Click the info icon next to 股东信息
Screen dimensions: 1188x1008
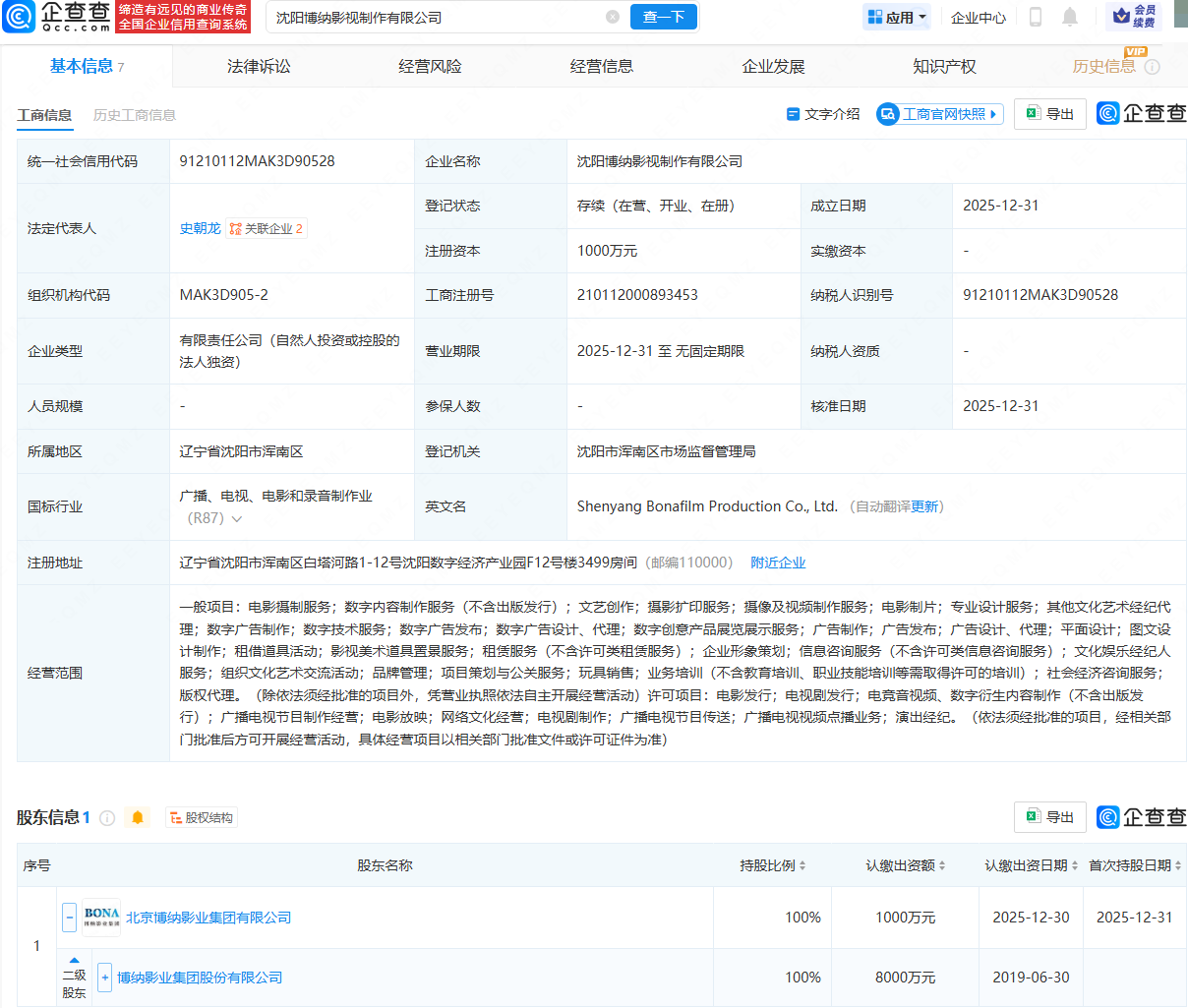click(x=107, y=816)
